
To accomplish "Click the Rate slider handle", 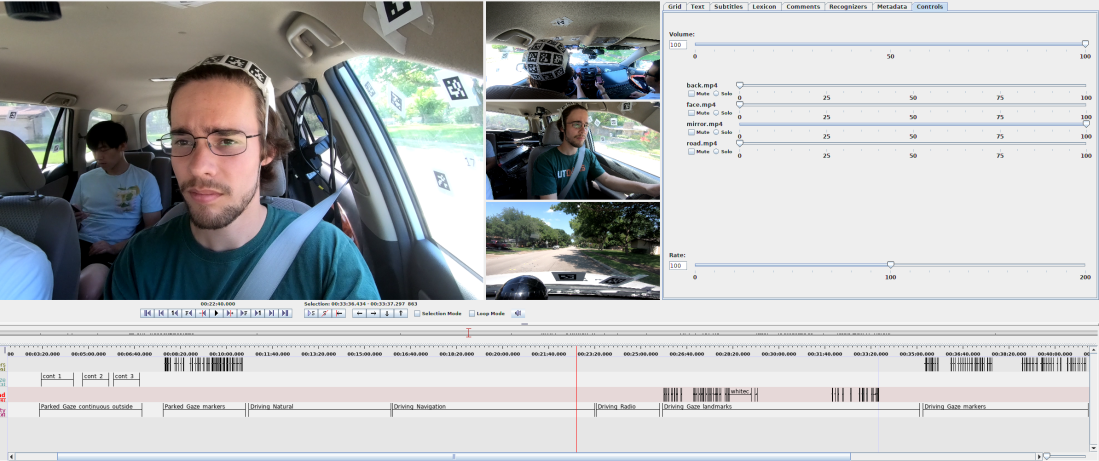I will [890, 265].
